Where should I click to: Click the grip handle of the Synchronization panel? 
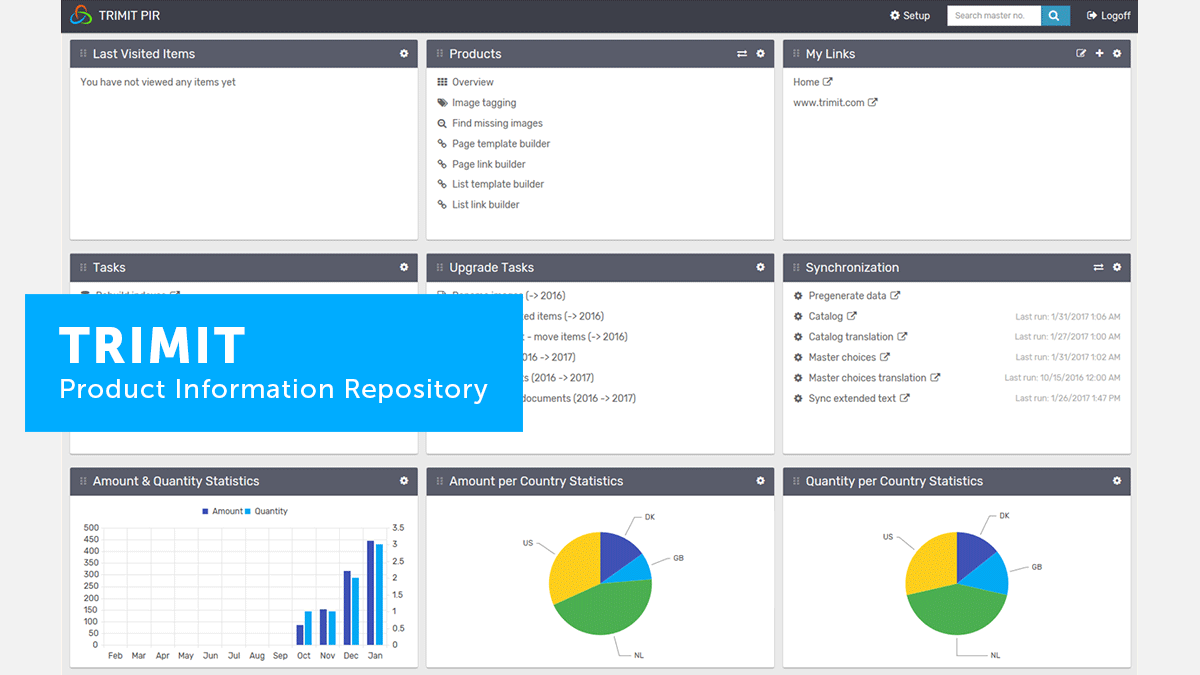click(x=796, y=268)
